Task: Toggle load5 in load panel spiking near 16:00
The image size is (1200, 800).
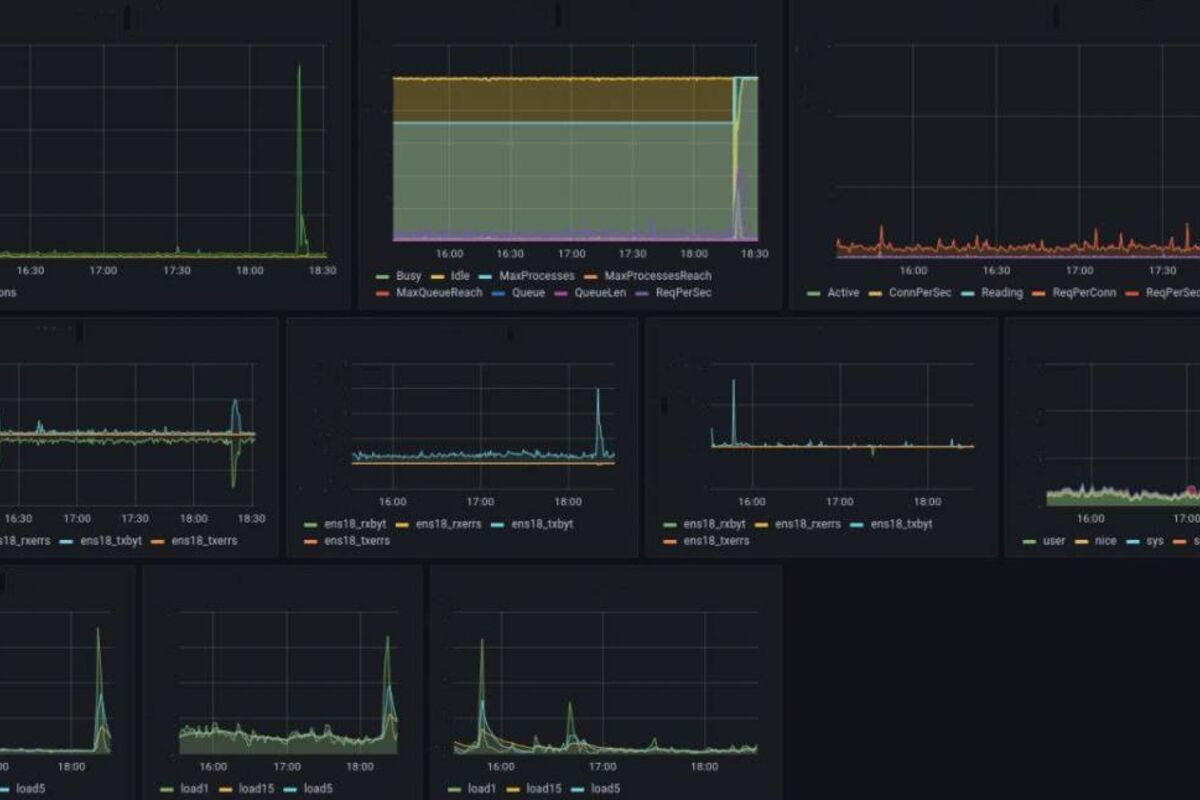Action: 605,789
